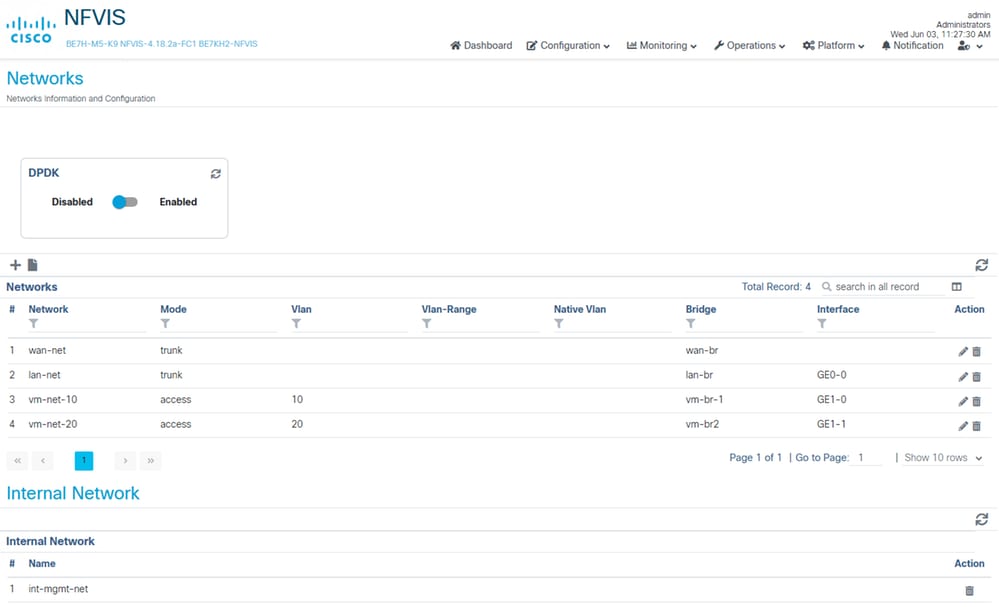Sort by Mode column header

(173, 309)
